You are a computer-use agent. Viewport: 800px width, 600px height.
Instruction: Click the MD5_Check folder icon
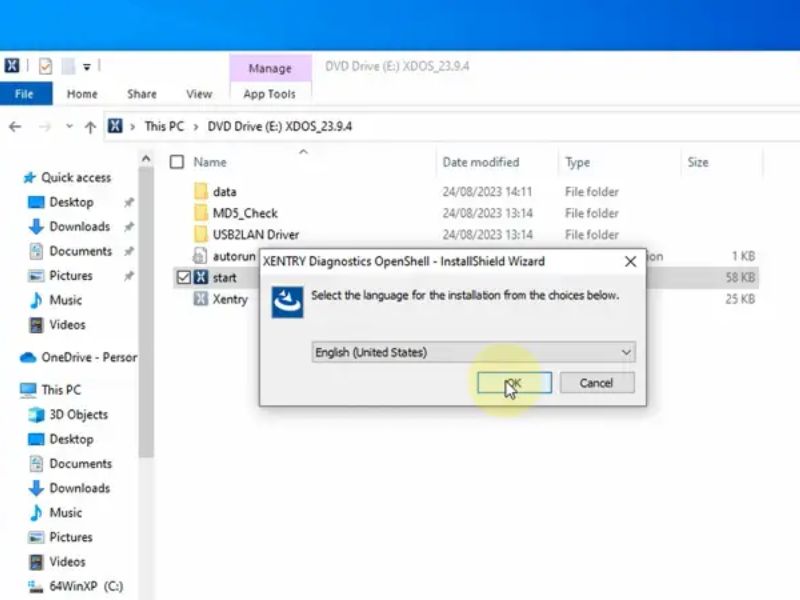coord(201,213)
